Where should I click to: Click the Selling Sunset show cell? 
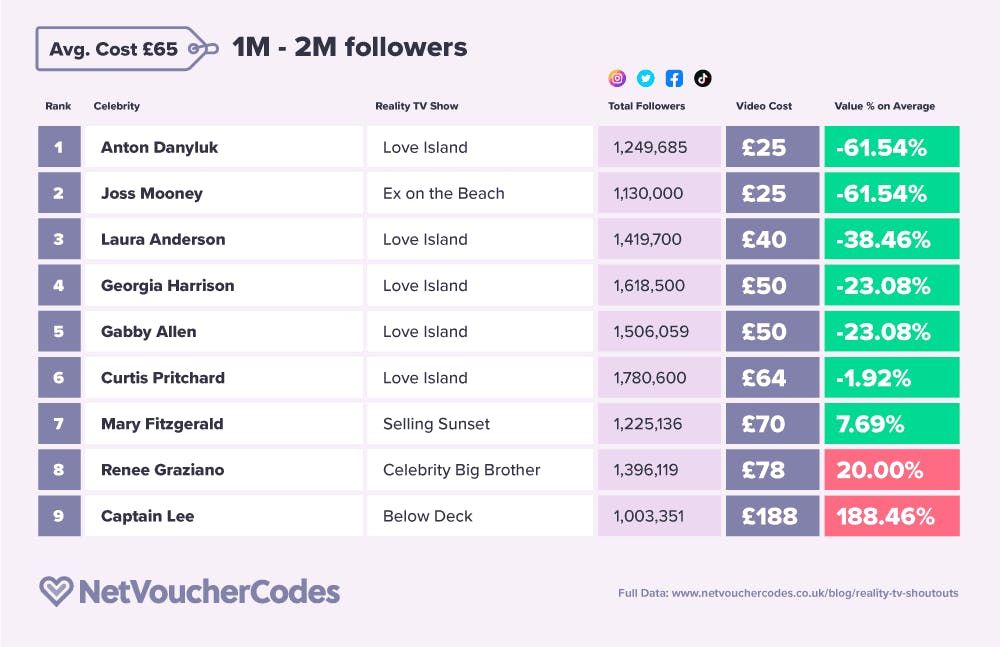479,424
